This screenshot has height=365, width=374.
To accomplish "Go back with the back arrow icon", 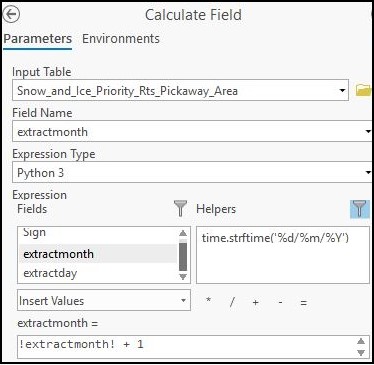I will point(11,15).
